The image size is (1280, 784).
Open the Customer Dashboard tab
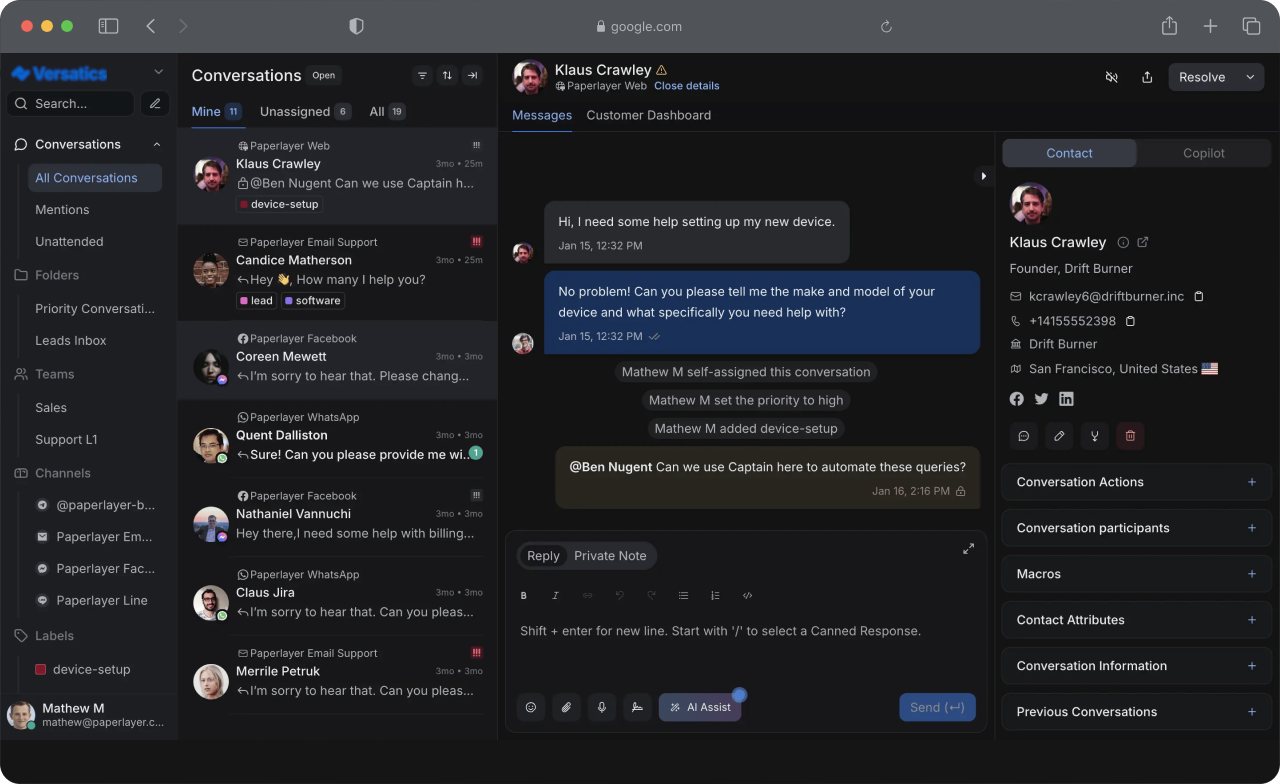pos(649,115)
